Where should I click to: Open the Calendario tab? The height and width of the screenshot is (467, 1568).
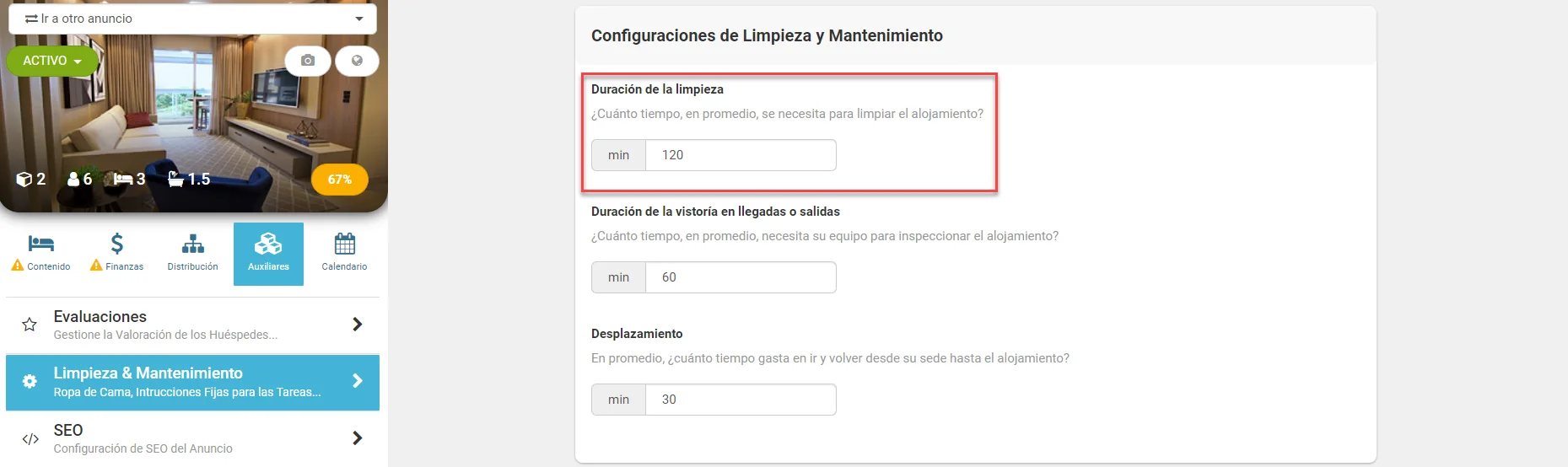click(x=344, y=254)
